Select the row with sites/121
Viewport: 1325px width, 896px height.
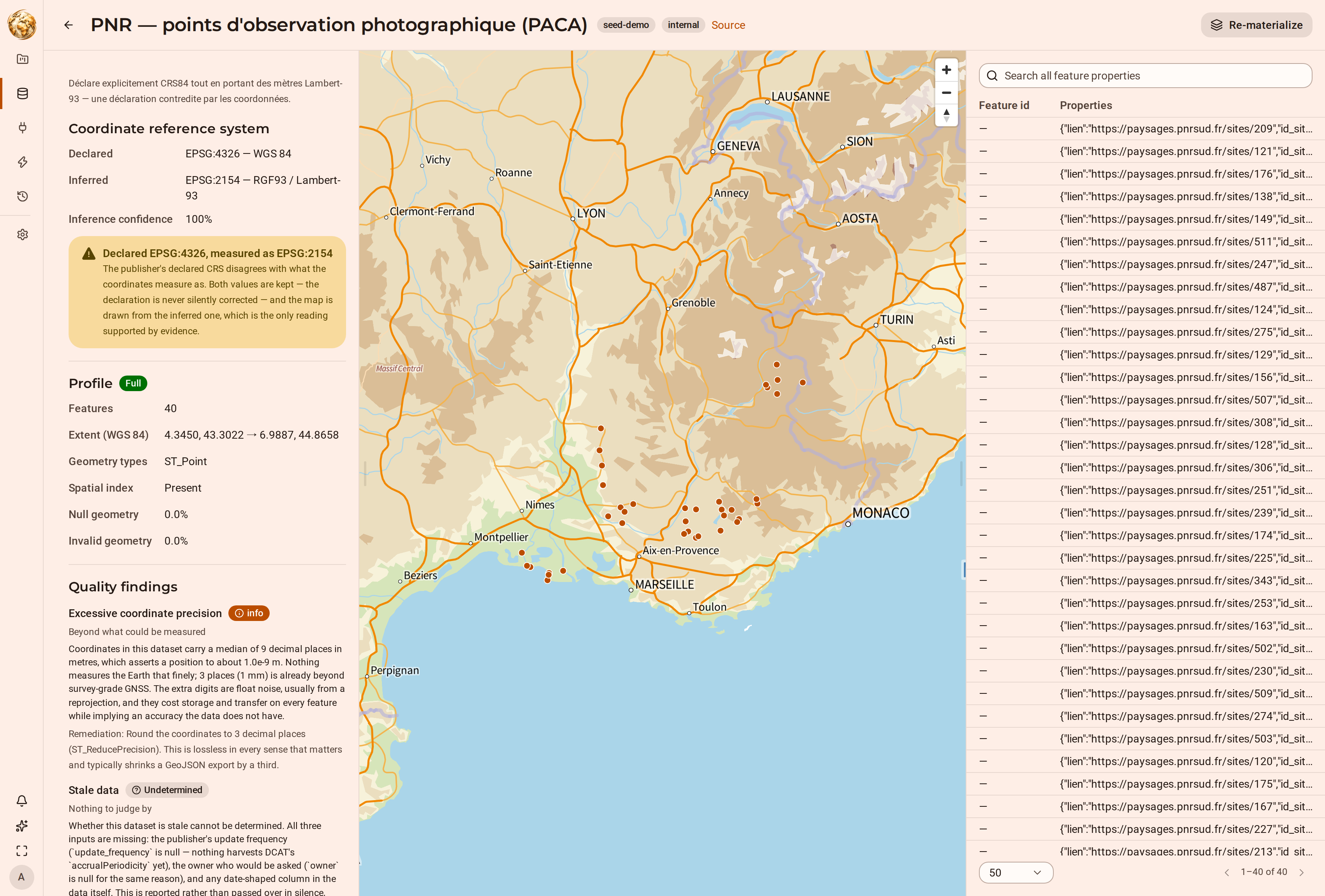point(1145,152)
